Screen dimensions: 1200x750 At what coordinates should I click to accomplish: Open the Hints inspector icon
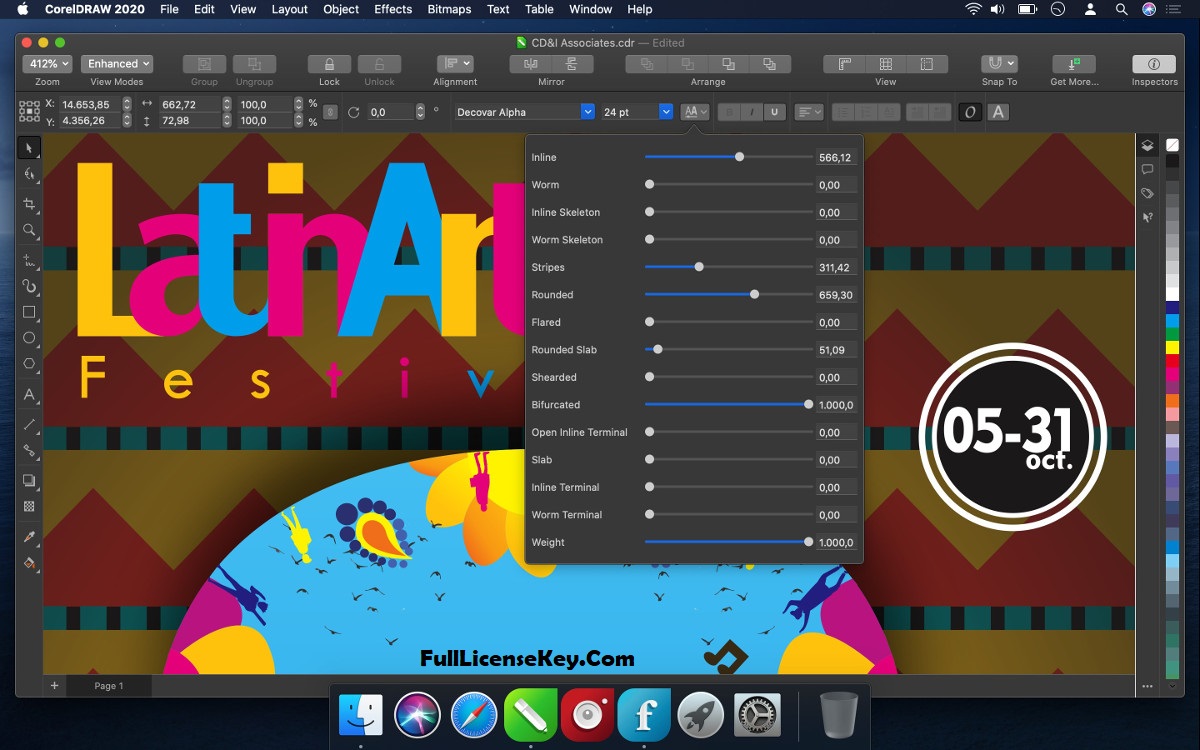(x=1147, y=217)
